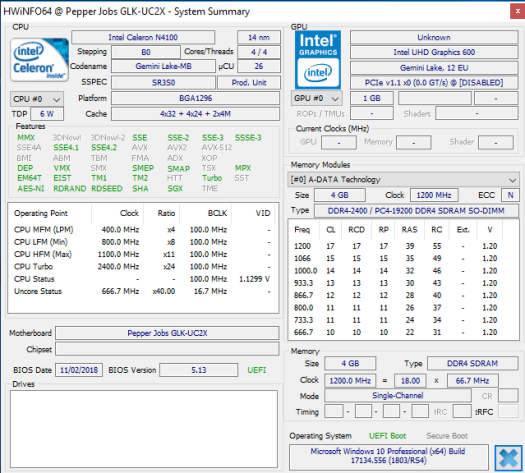This screenshot has height=473, width=525.
Task: Expand the A-DATA Technology memory module list
Action: click(403, 179)
